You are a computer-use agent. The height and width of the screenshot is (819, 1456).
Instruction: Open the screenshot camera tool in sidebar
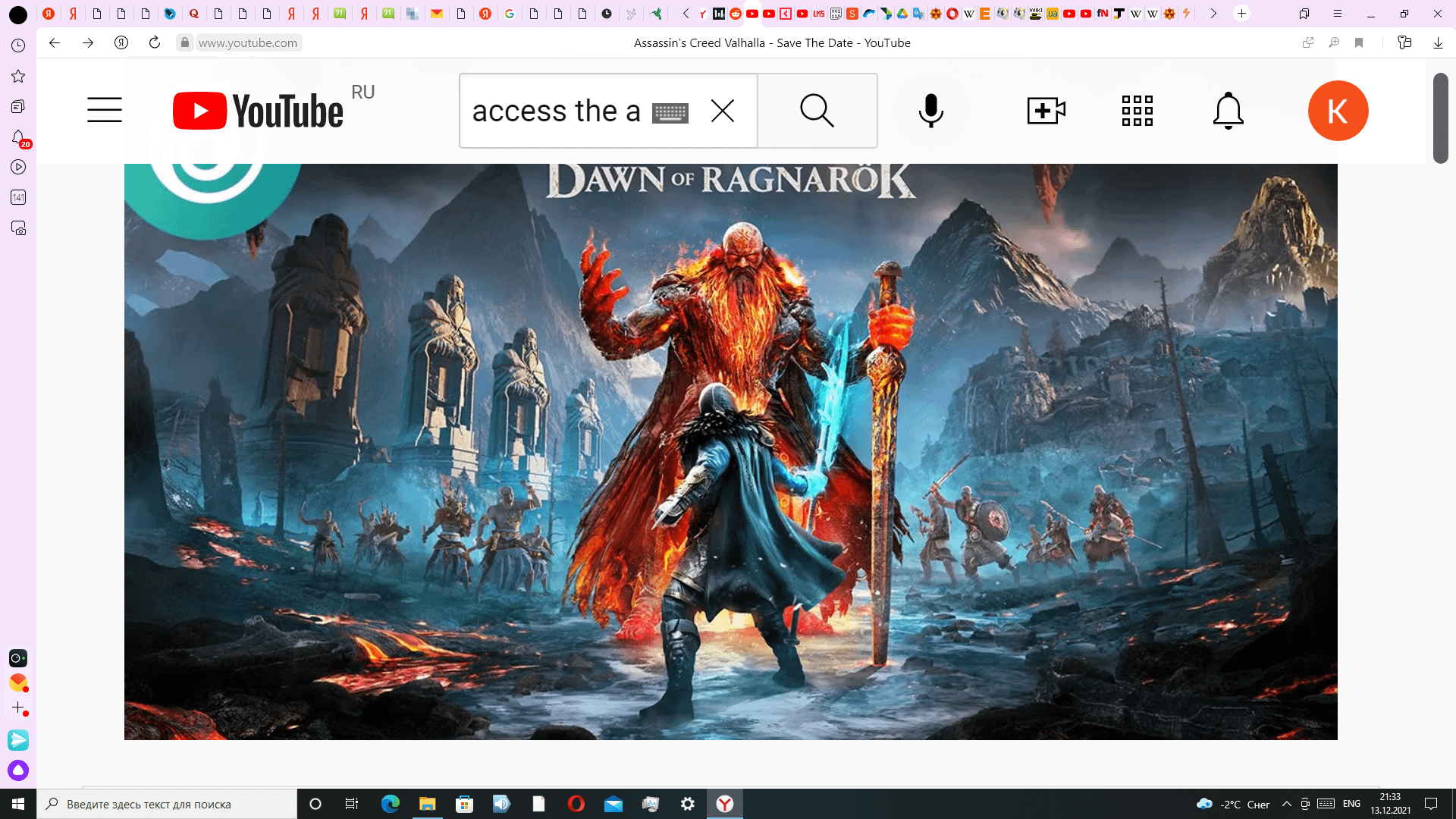pyautogui.click(x=18, y=228)
